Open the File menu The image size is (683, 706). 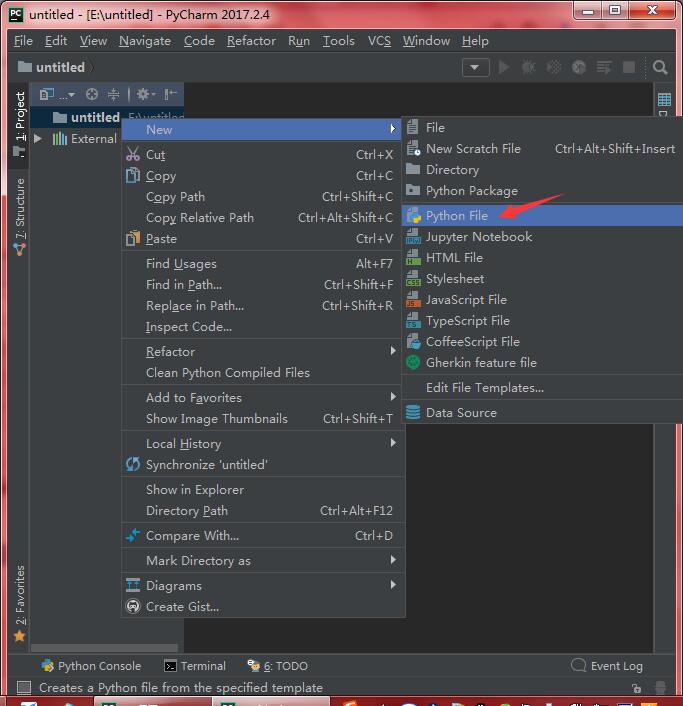click(x=23, y=41)
